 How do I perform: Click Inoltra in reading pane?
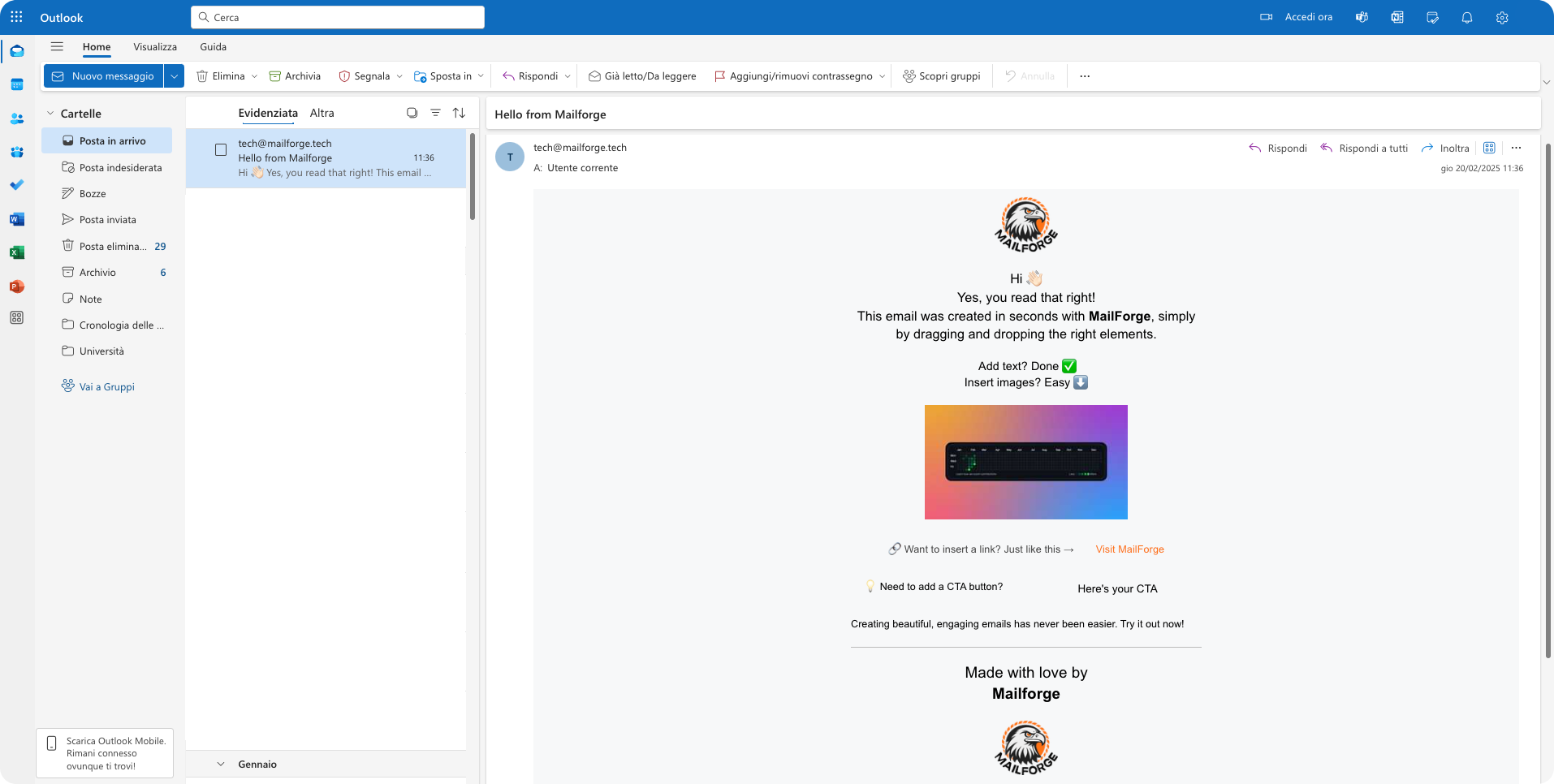(x=1445, y=148)
